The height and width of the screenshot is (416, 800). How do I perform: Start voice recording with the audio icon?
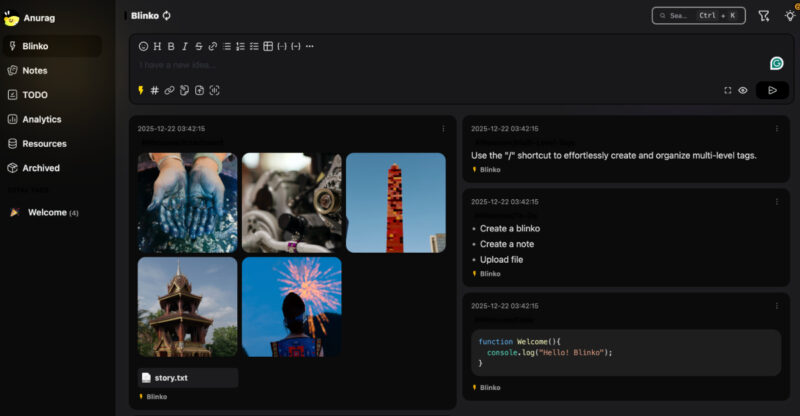[214, 90]
